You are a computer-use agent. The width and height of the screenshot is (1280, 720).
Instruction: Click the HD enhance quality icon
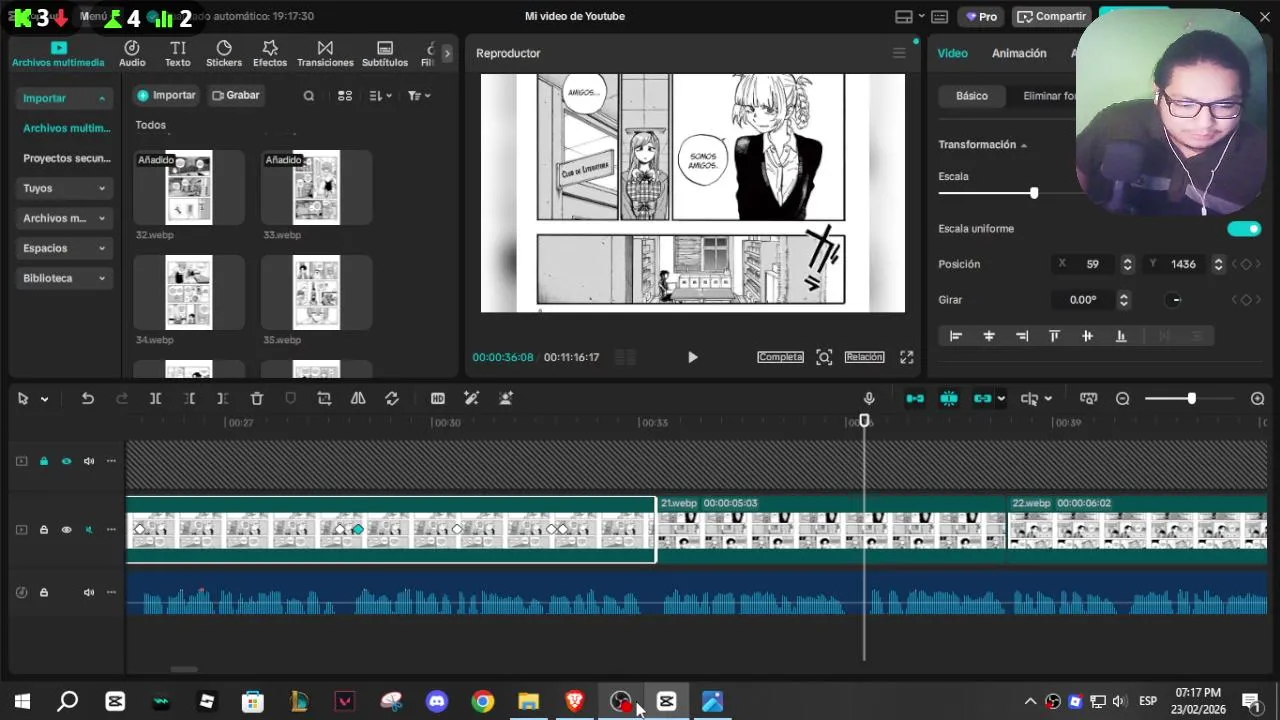pos(438,398)
